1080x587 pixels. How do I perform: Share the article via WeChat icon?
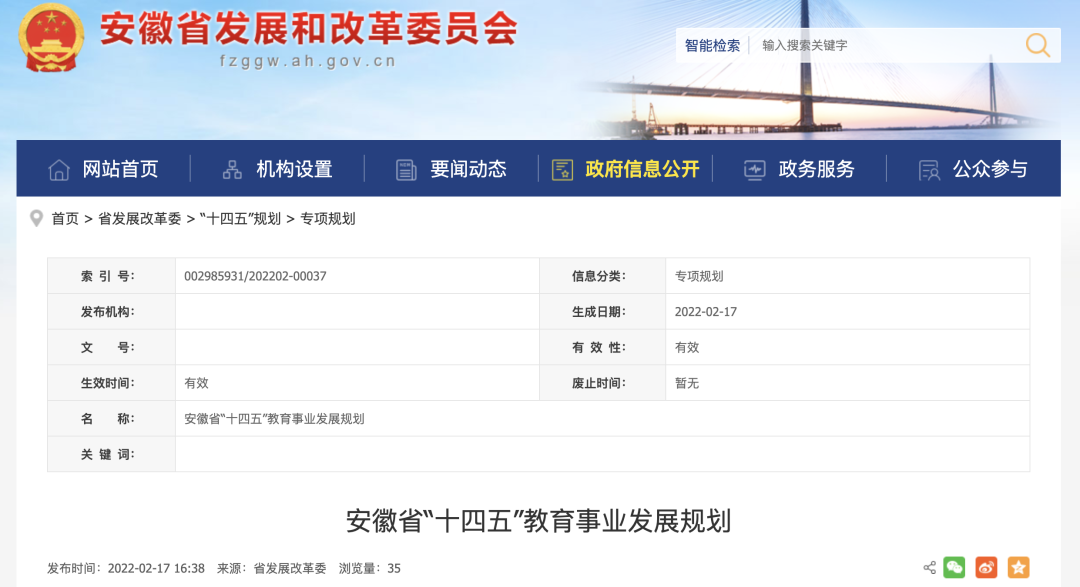tap(953, 568)
